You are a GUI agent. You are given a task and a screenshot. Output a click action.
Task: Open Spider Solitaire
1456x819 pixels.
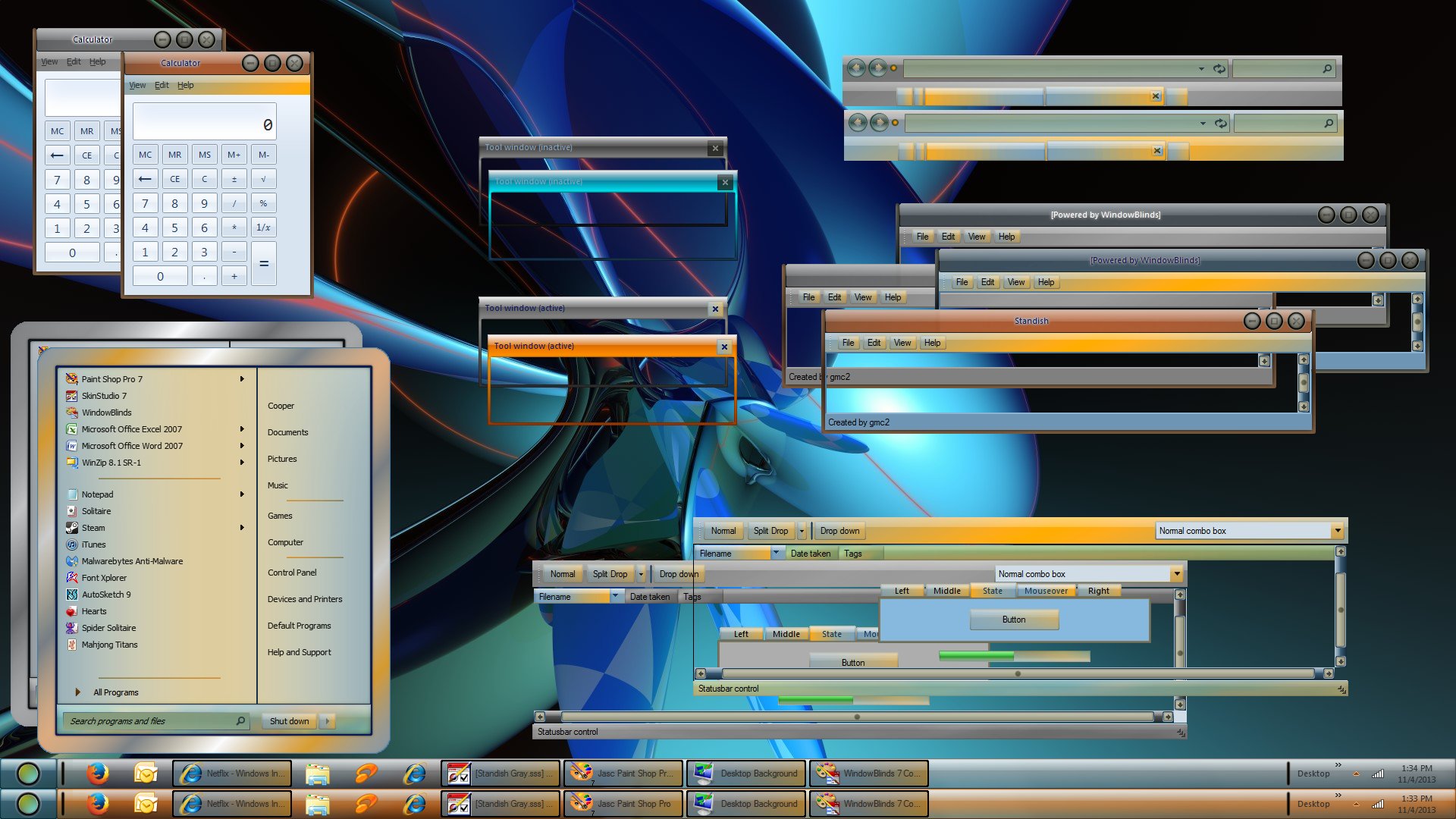pos(108,628)
